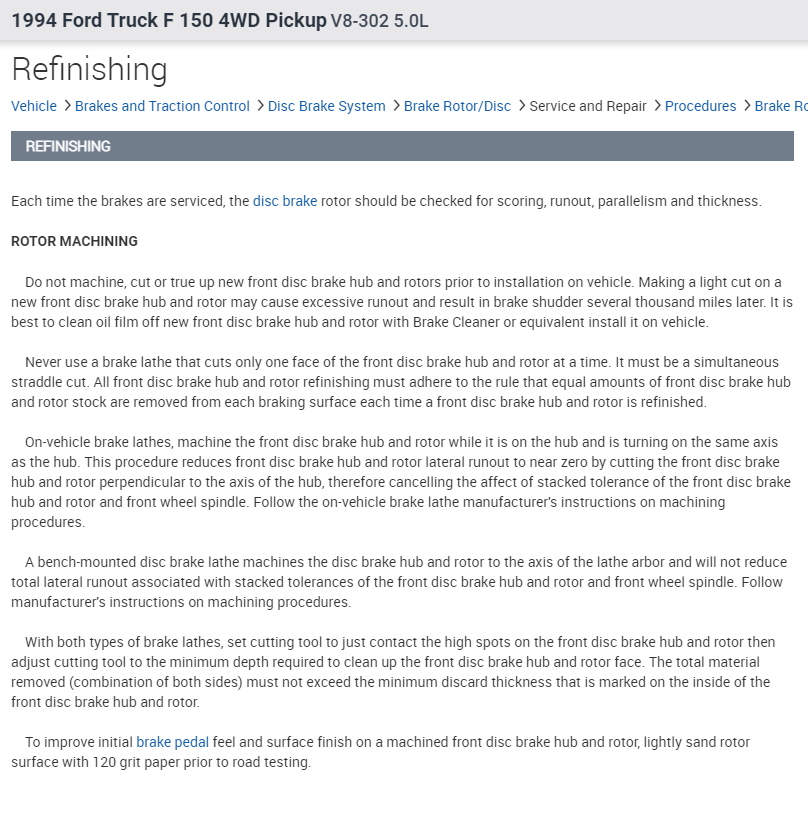Click the chevron right after Procedures breadcrumb

[746, 106]
